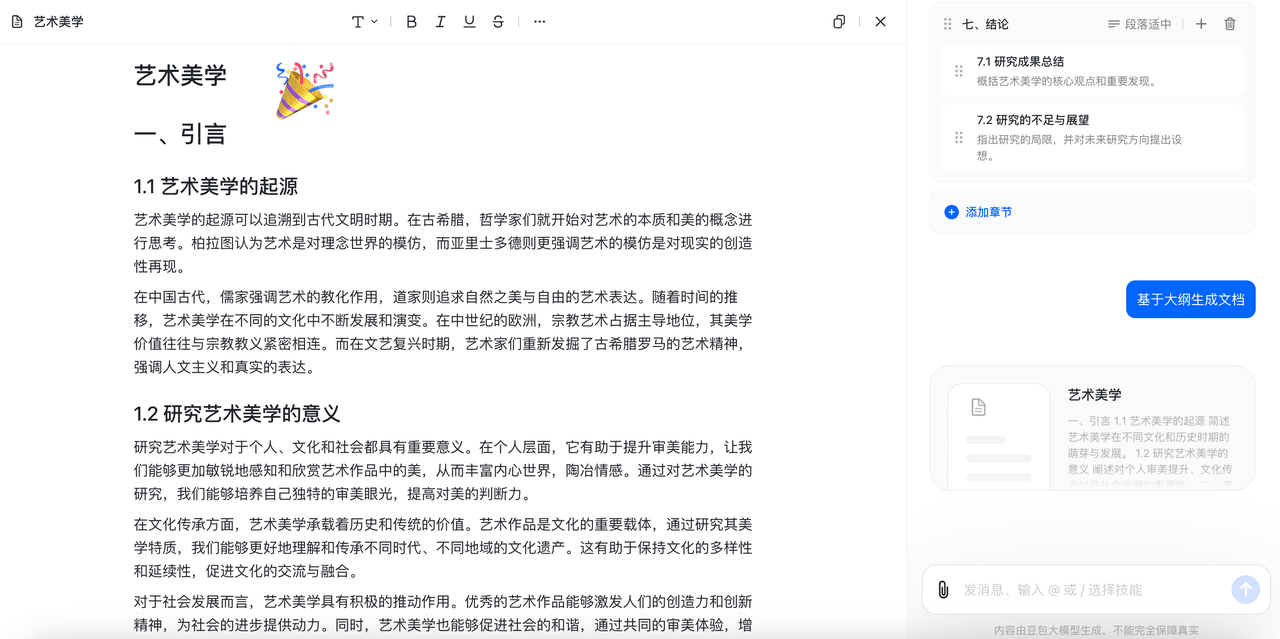Type in the message input field
Screen dimensions: 1280x639
1090,590
